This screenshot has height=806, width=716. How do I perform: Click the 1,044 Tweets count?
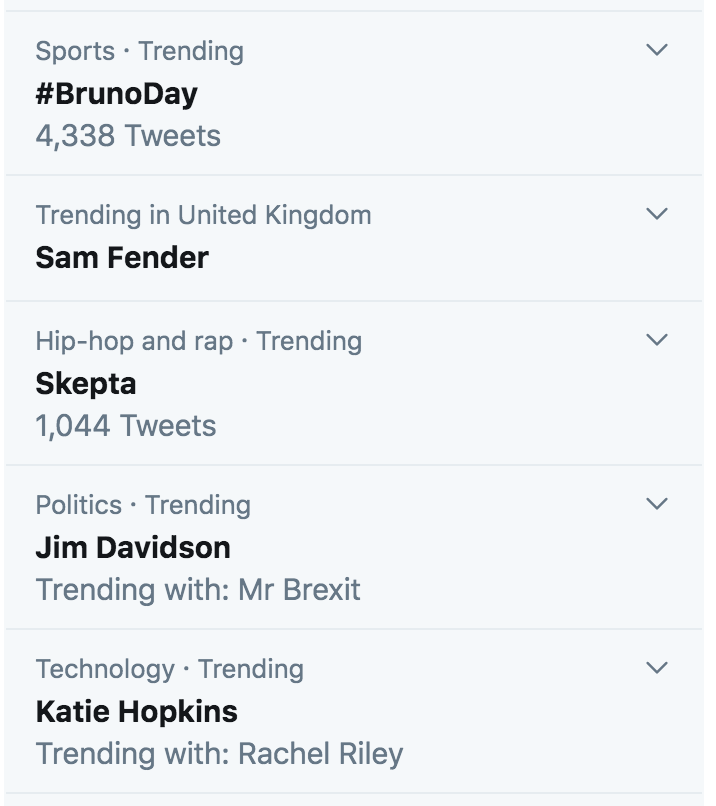126,426
